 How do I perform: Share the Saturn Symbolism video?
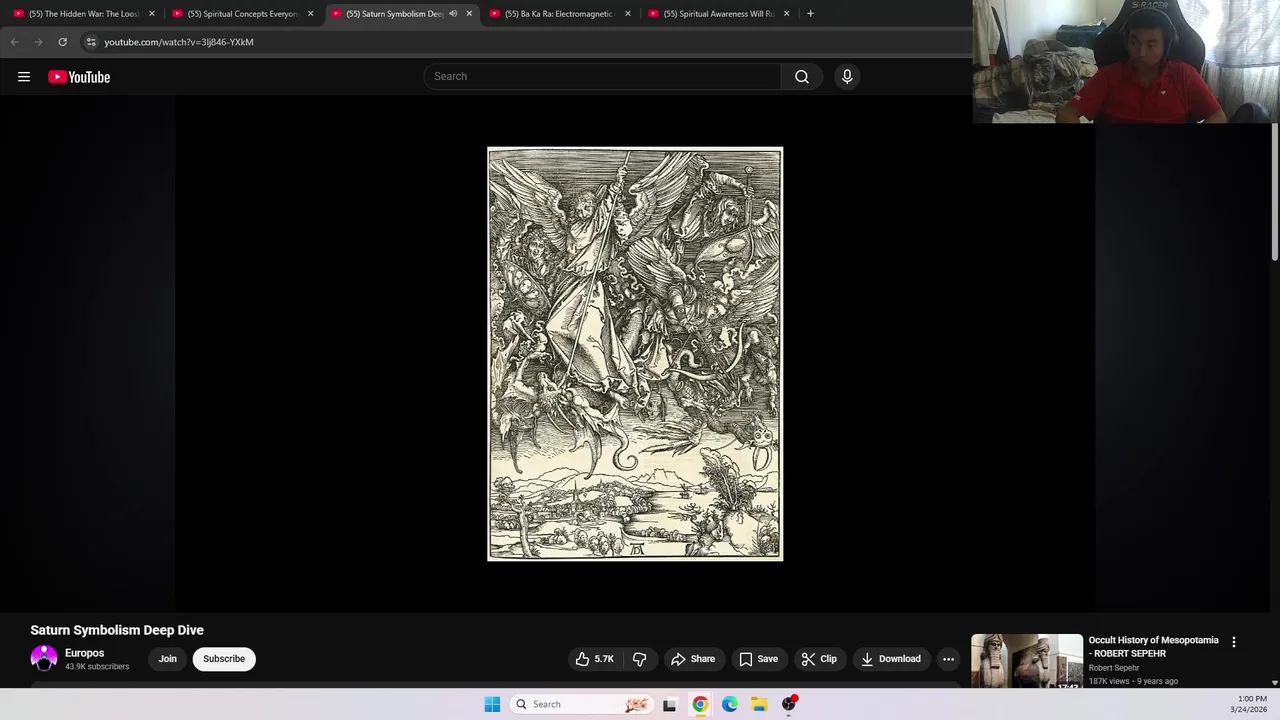tap(693, 659)
